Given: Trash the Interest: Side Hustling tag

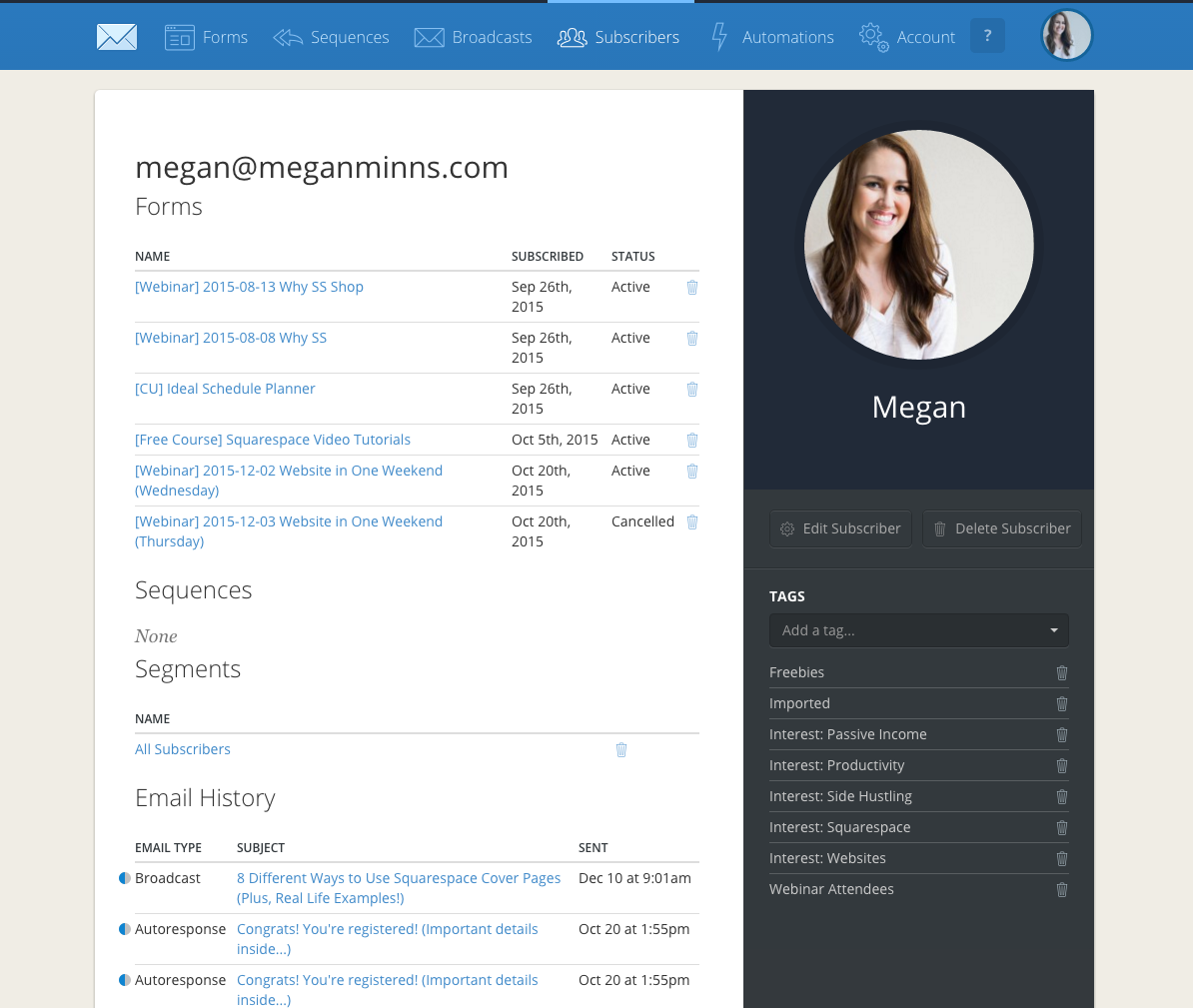Looking at the screenshot, I should [1062, 796].
